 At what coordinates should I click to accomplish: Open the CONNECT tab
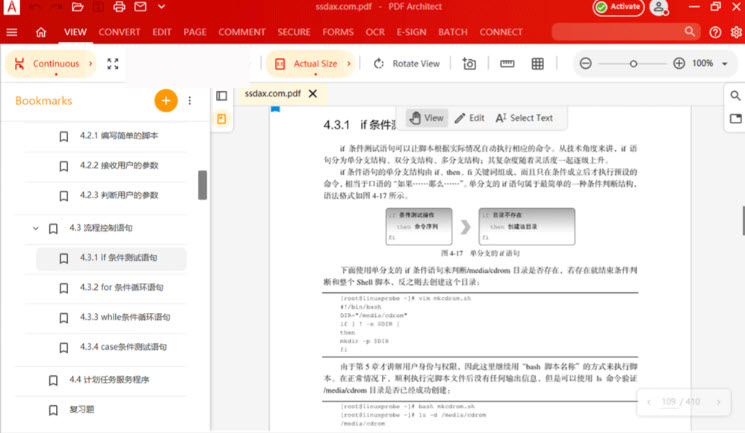pyautogui.click(x=501, y=32)
